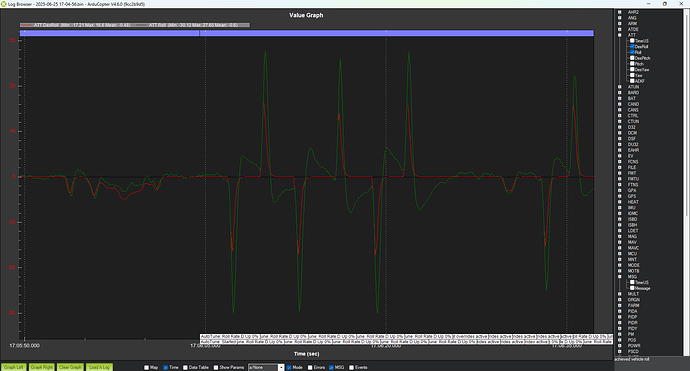The image size is (690, 371).
Task: Click the Clear Graph button
Action: (70, 367)
